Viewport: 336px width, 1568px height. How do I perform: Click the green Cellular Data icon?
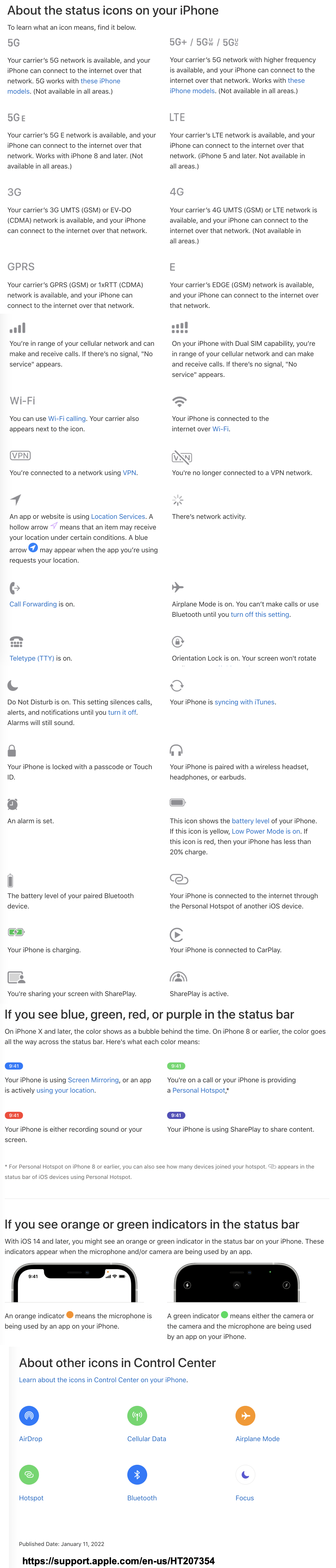tap(137, 1415)
